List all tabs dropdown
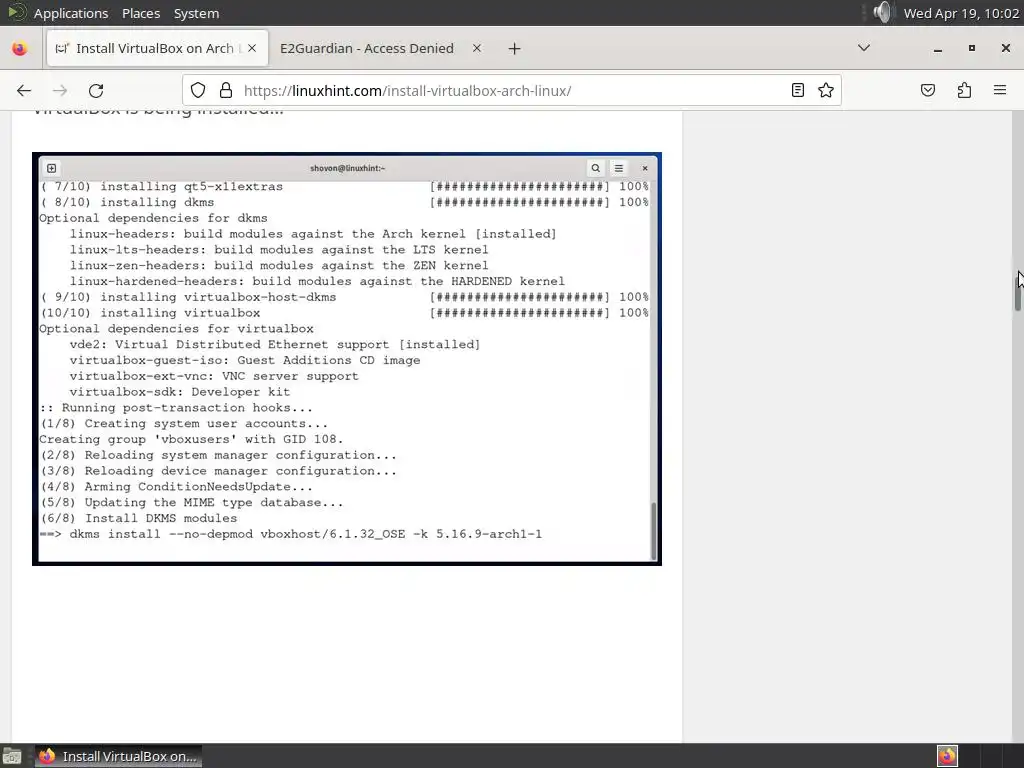The image size is (1024, 768). (863, 48)
